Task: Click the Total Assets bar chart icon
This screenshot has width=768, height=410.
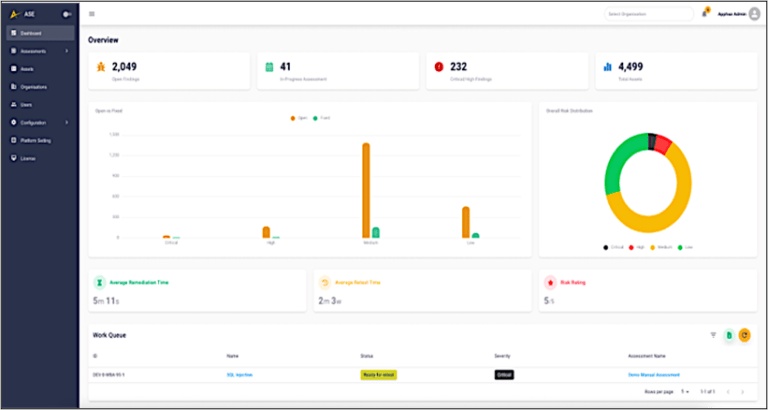Action: (607, 67)
